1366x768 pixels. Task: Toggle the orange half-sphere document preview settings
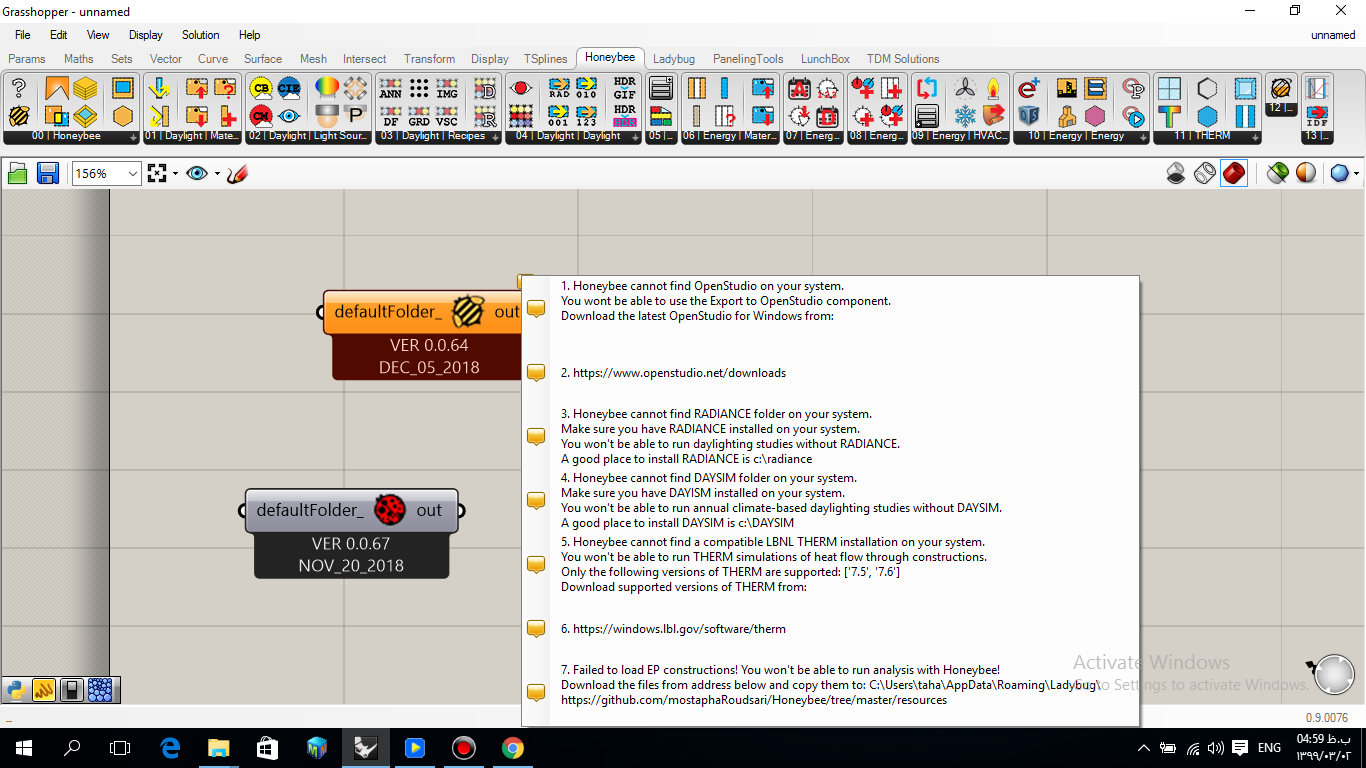[1306, 174]
